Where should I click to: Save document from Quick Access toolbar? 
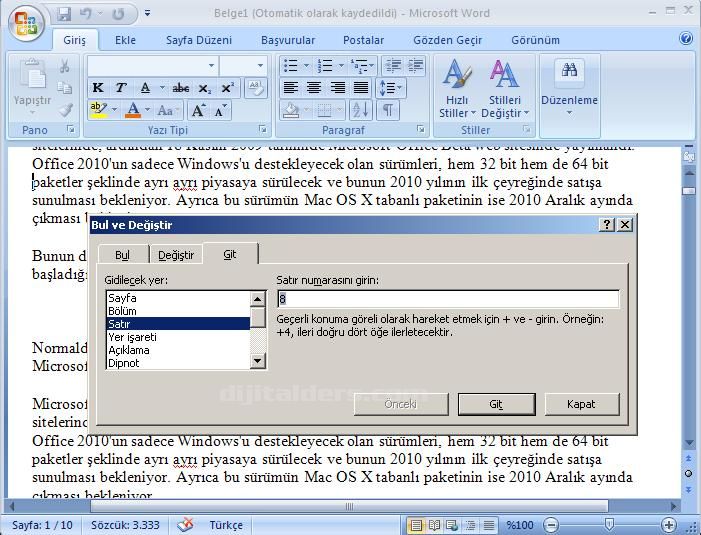[x=64, y=14]
